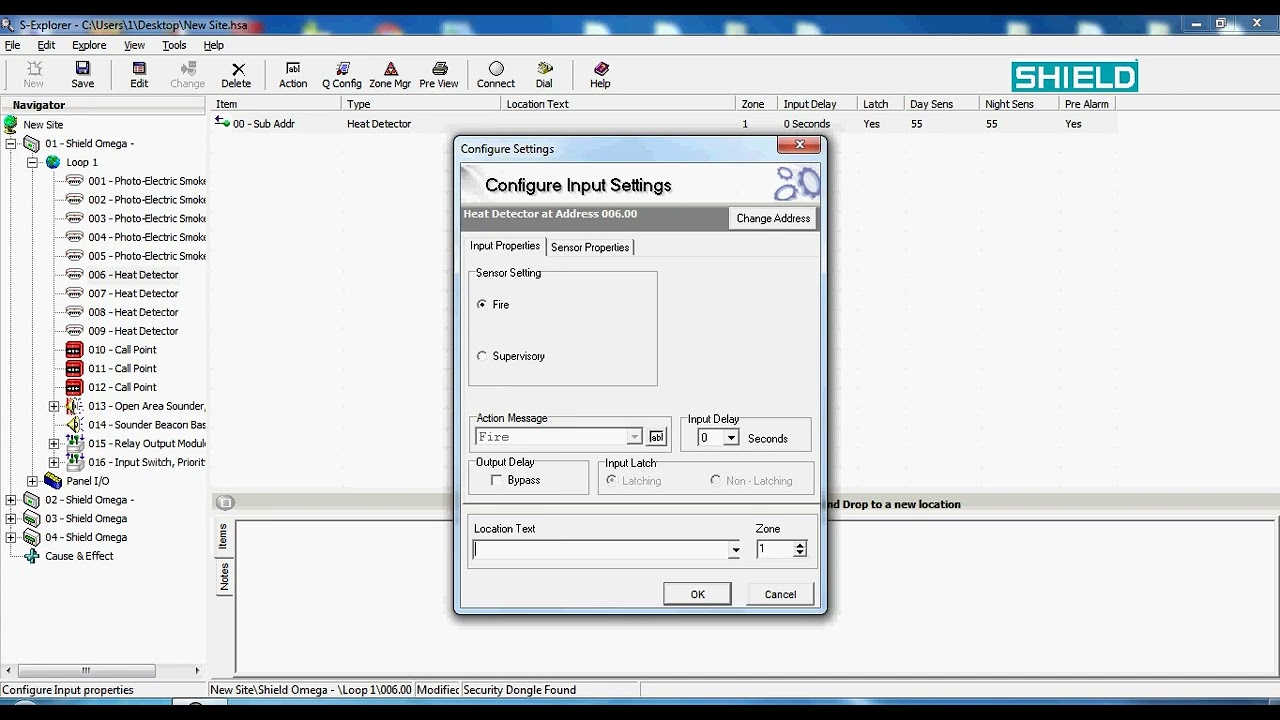The height and width of the screenshot is (720, 1280).
Task: Select New Site globe icon in Navigator
Action: coord(11,124)
